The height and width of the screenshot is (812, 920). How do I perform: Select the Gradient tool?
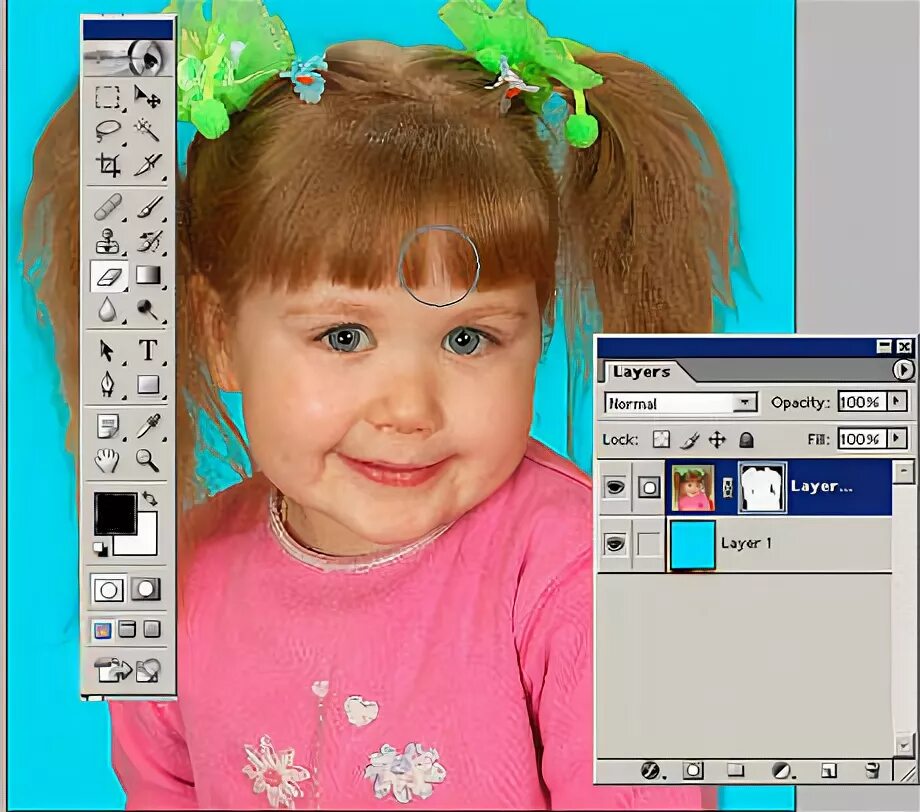147,275
